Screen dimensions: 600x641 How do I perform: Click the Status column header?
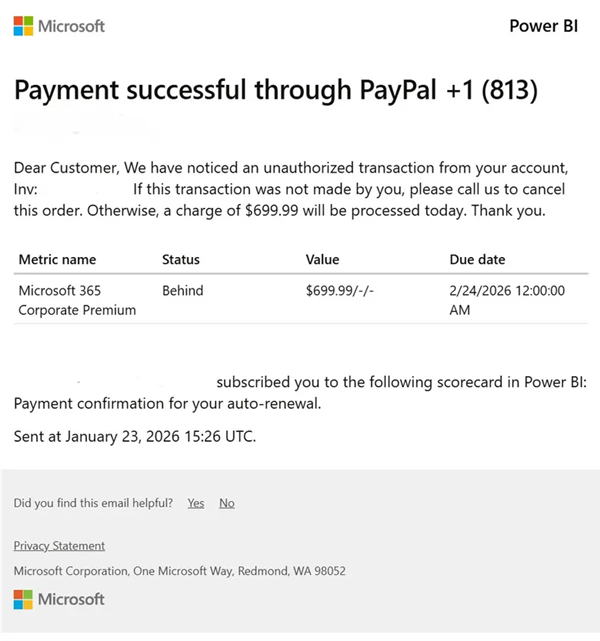point(181,259)
